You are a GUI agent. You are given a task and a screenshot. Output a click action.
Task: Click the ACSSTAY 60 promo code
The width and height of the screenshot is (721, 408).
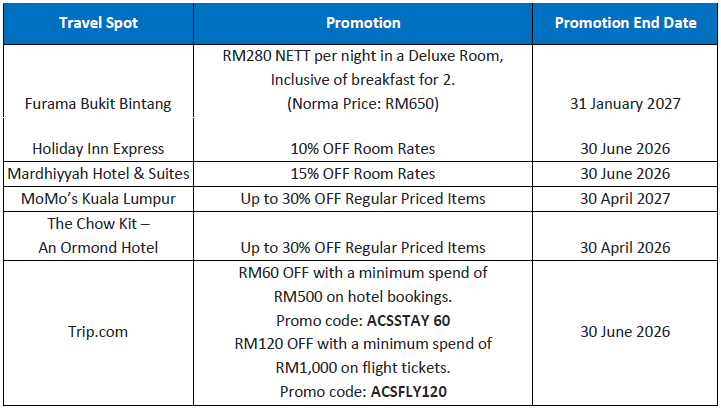pyautogui.click(x=408, y=321)
